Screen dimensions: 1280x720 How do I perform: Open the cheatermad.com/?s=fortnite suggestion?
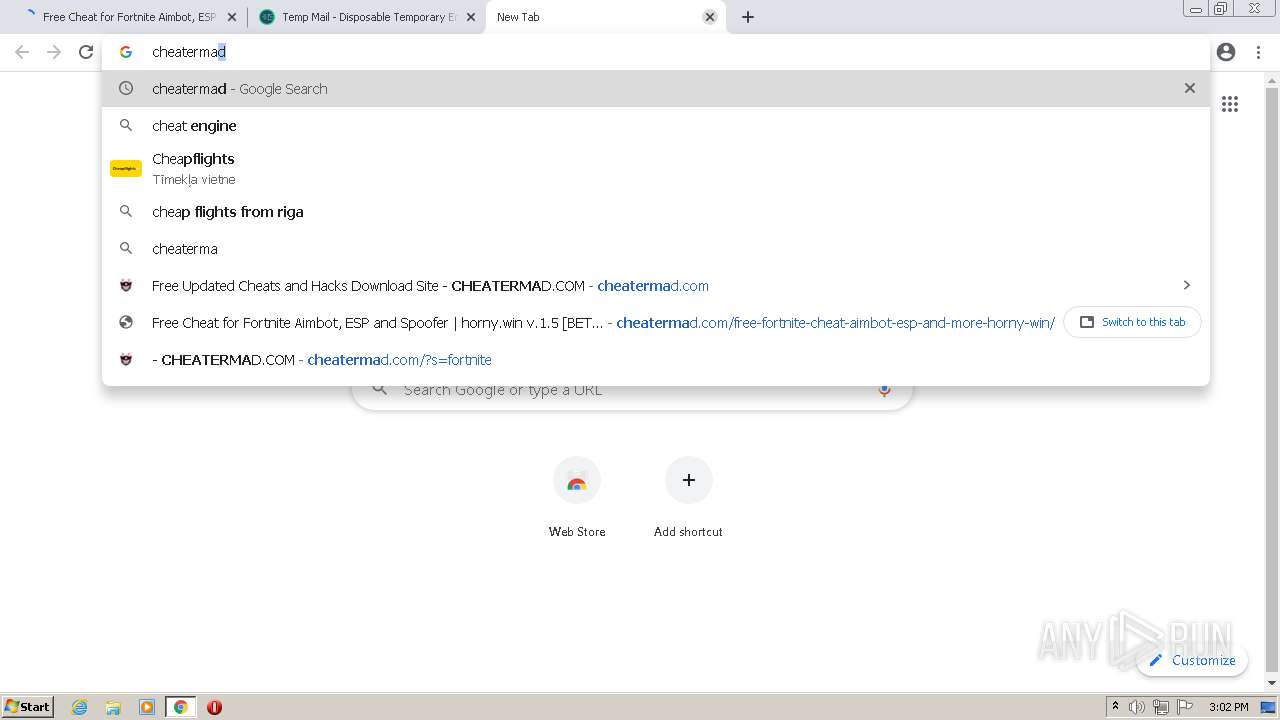click(x=656, y=359)
